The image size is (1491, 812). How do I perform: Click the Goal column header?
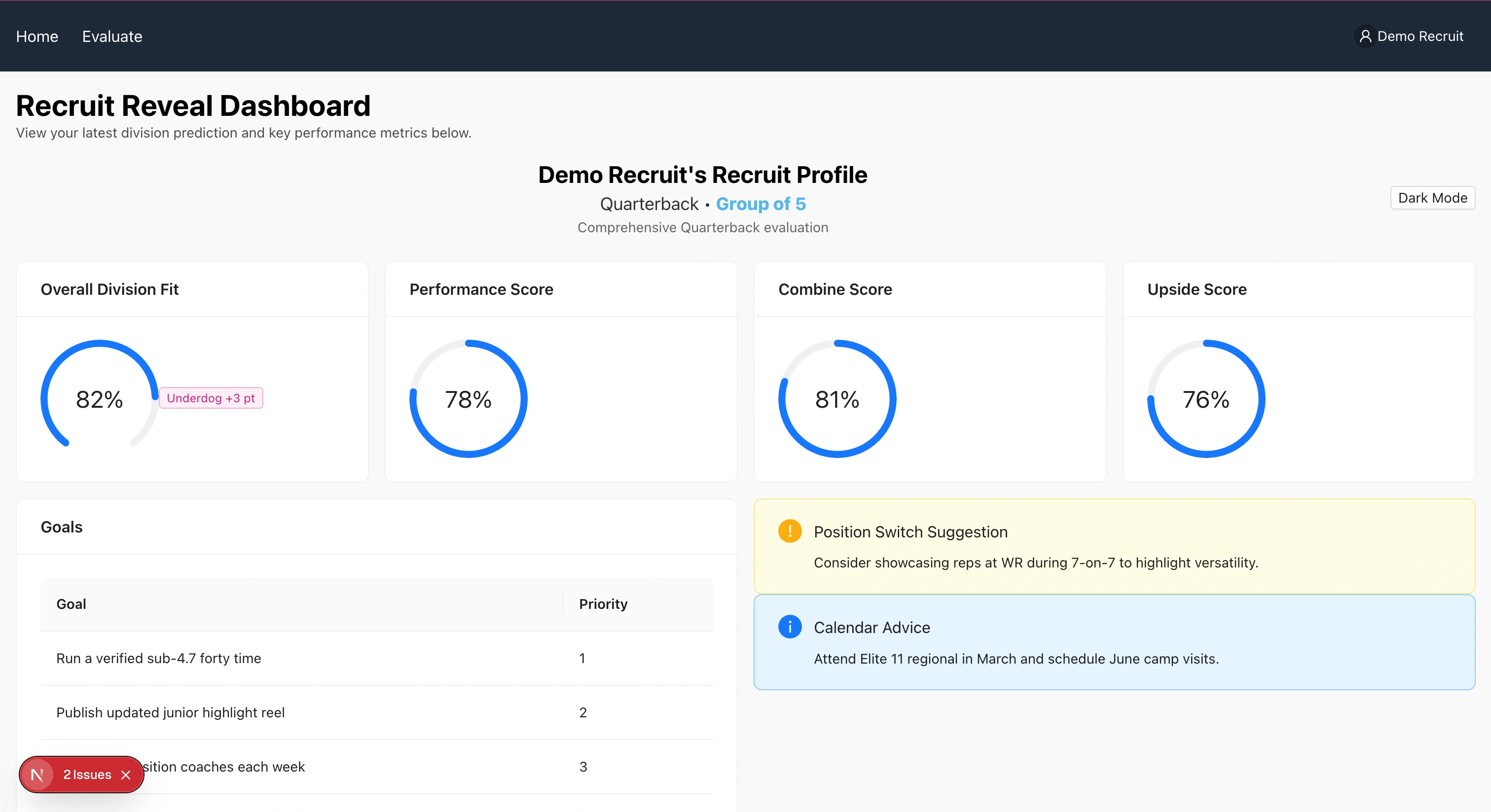click(71, 604)
